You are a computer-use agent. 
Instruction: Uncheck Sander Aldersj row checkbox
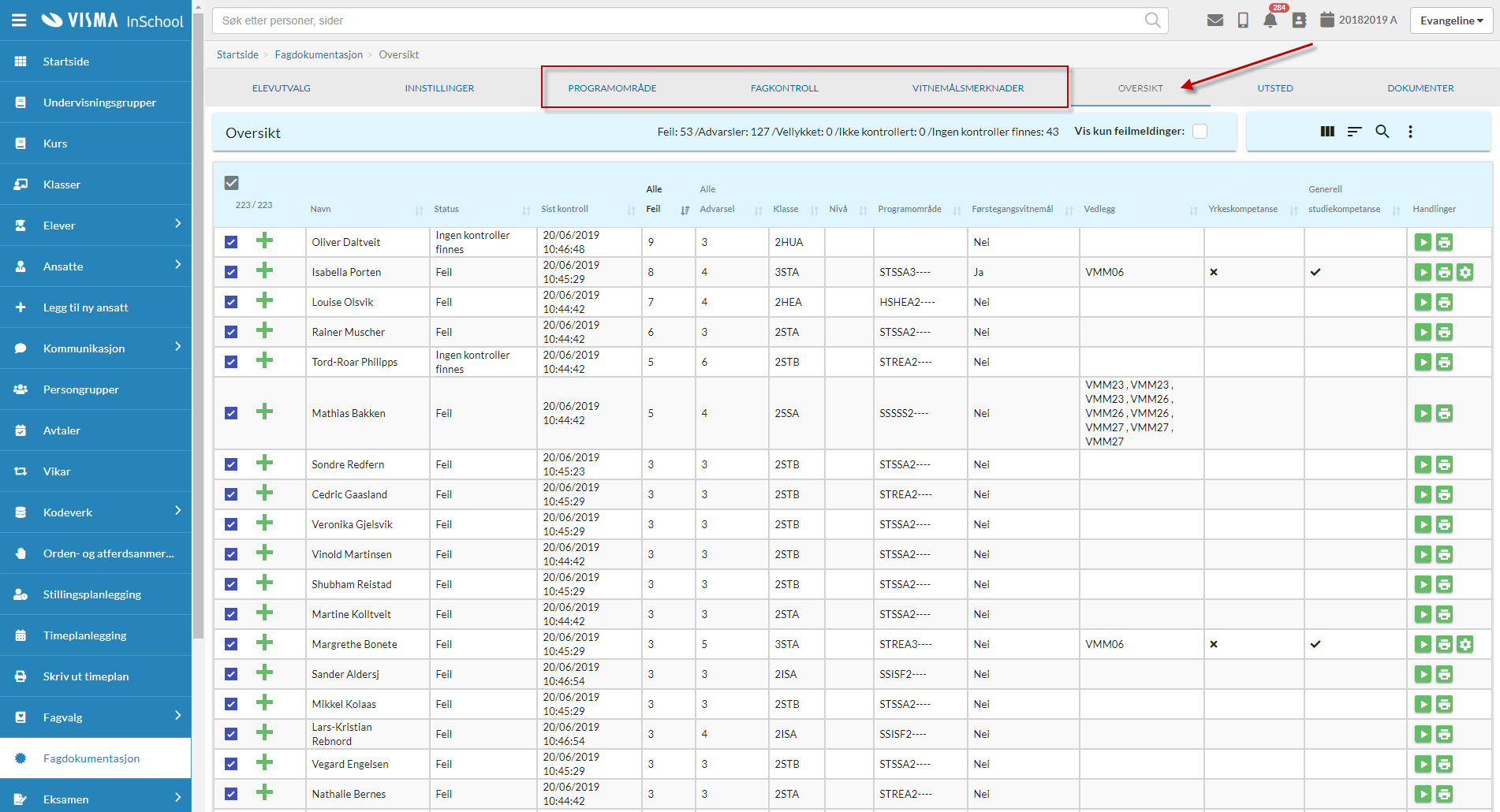point(231,674)
